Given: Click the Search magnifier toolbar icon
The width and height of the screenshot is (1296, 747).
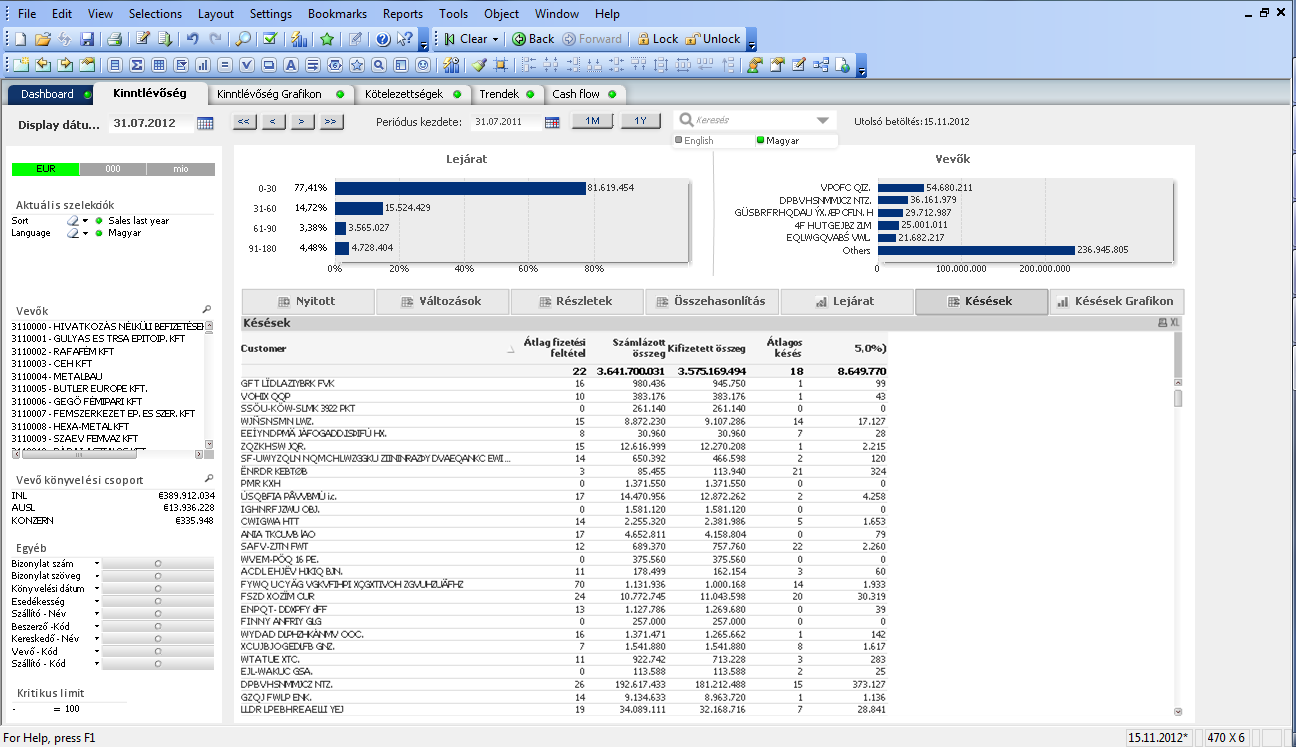Looking at the screenshot, I should click(243, 39).
